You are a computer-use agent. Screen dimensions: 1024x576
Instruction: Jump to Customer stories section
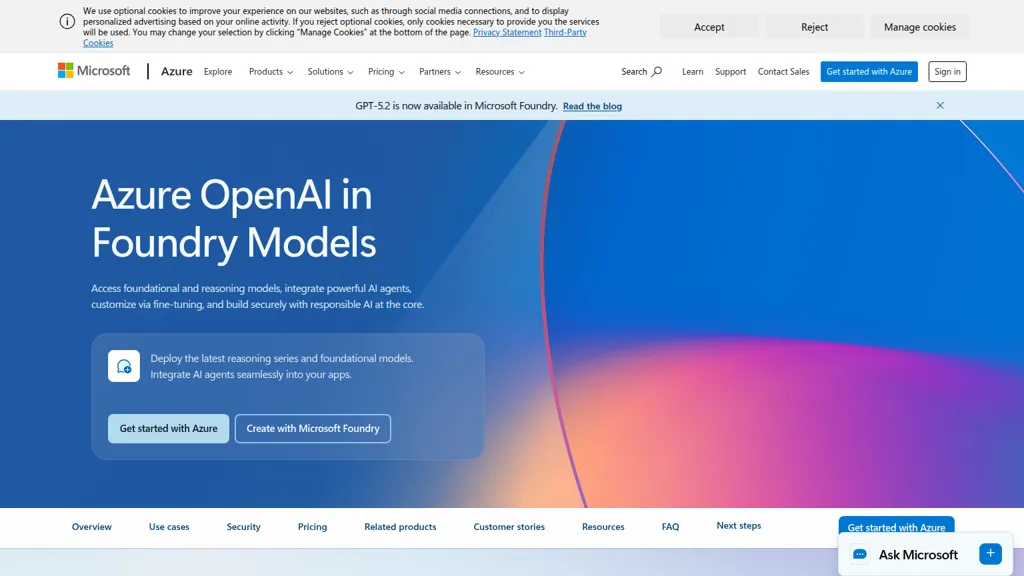(x=509, y=526)
